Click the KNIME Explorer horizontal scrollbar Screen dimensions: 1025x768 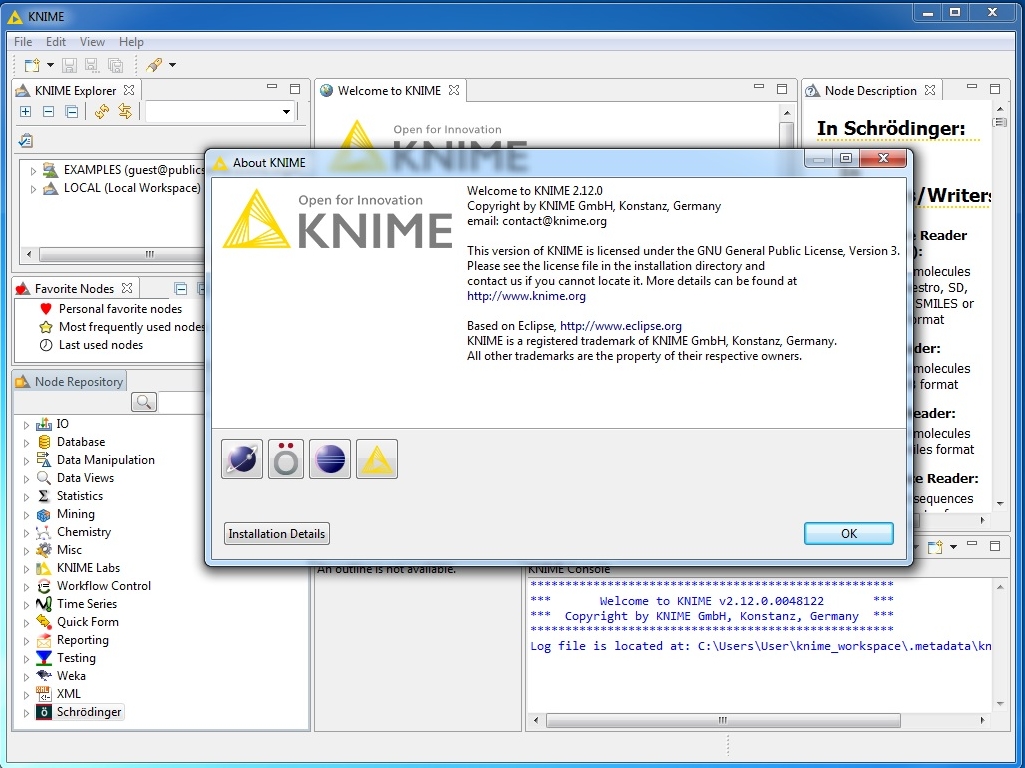[x=123, y=254]
